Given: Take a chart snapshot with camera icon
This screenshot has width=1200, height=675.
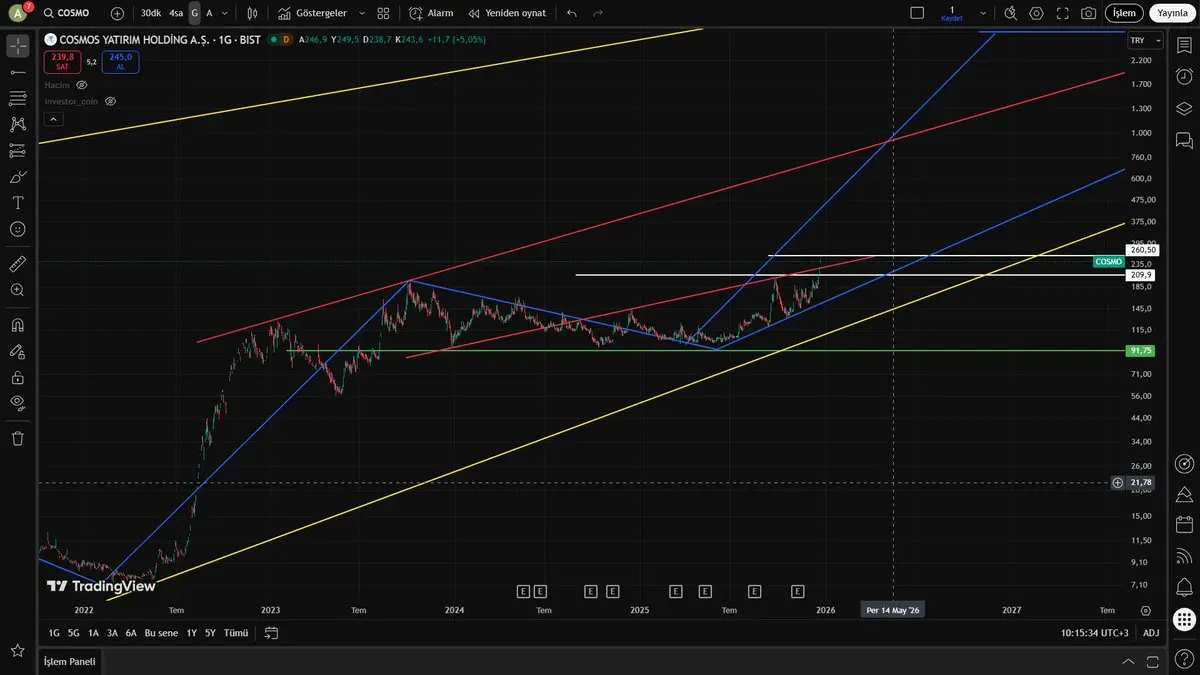Looking at the screenshot, I should pyautogui.click(x=1088, y=13).
